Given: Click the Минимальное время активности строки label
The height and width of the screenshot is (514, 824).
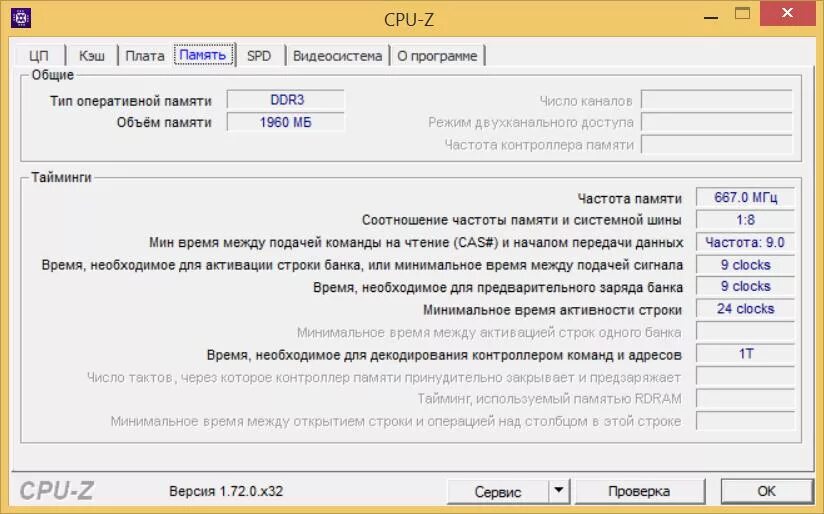Looking at the screenshot, I should point(552,310).
